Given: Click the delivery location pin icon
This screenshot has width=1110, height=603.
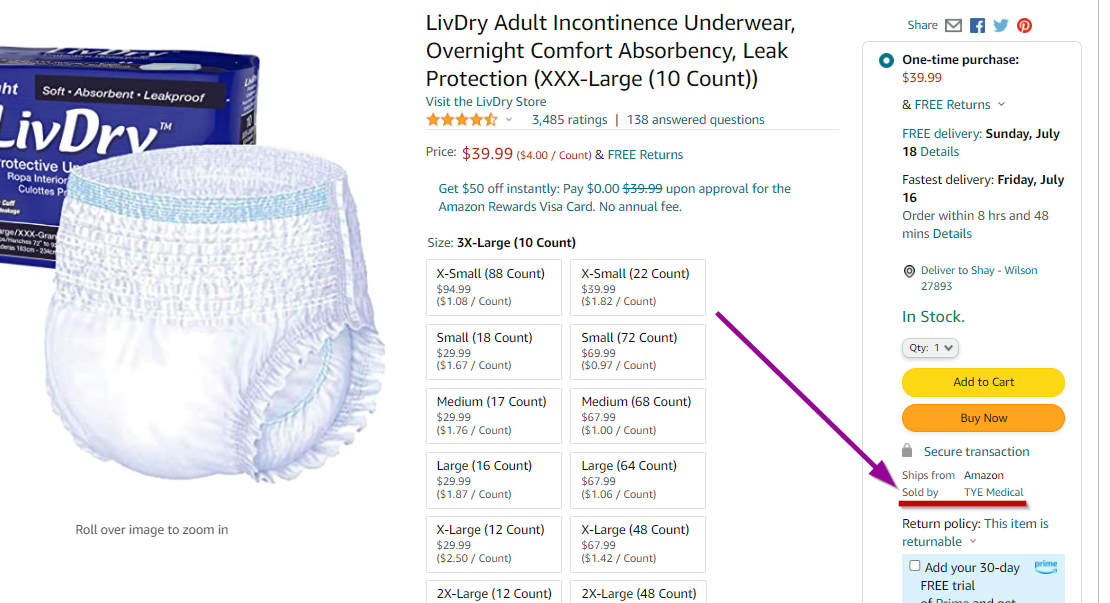Looking at the screenshot, I should coord(909,271).
